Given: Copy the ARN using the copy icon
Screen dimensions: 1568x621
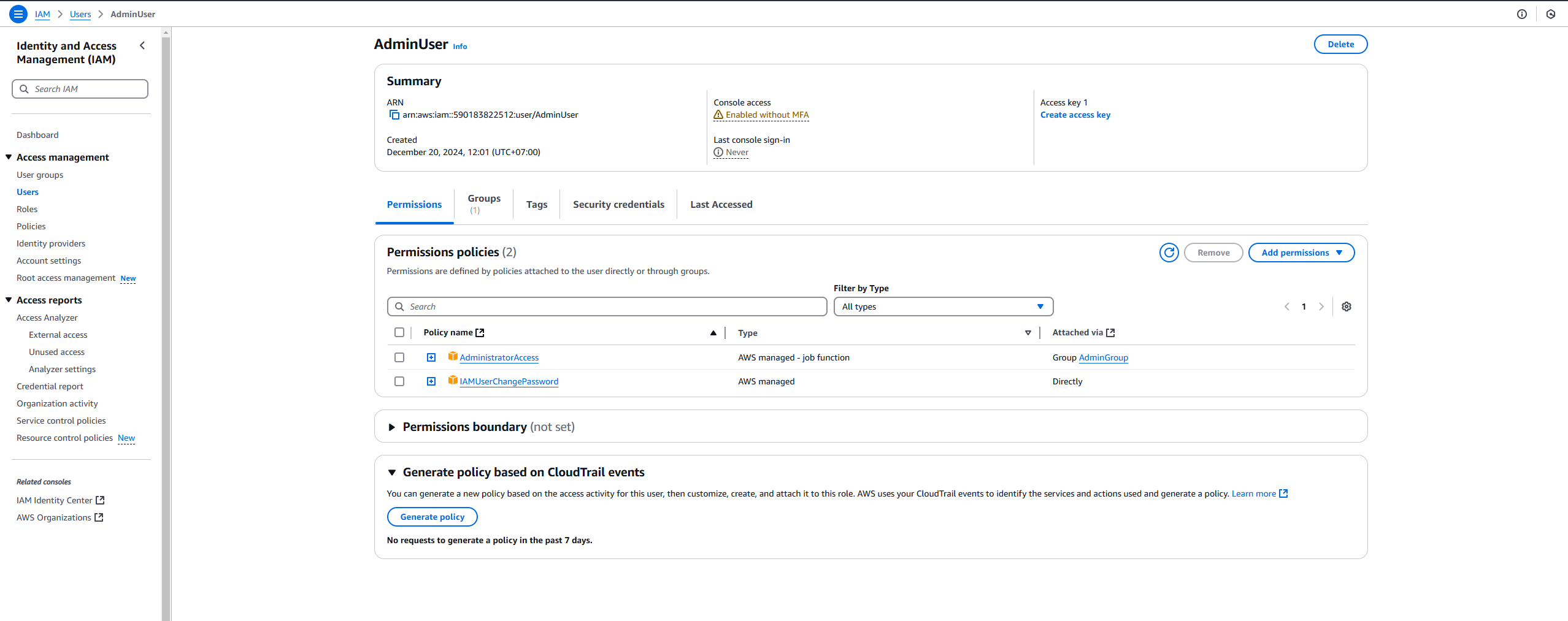Looking at the screenshot, I should point(394,115).
